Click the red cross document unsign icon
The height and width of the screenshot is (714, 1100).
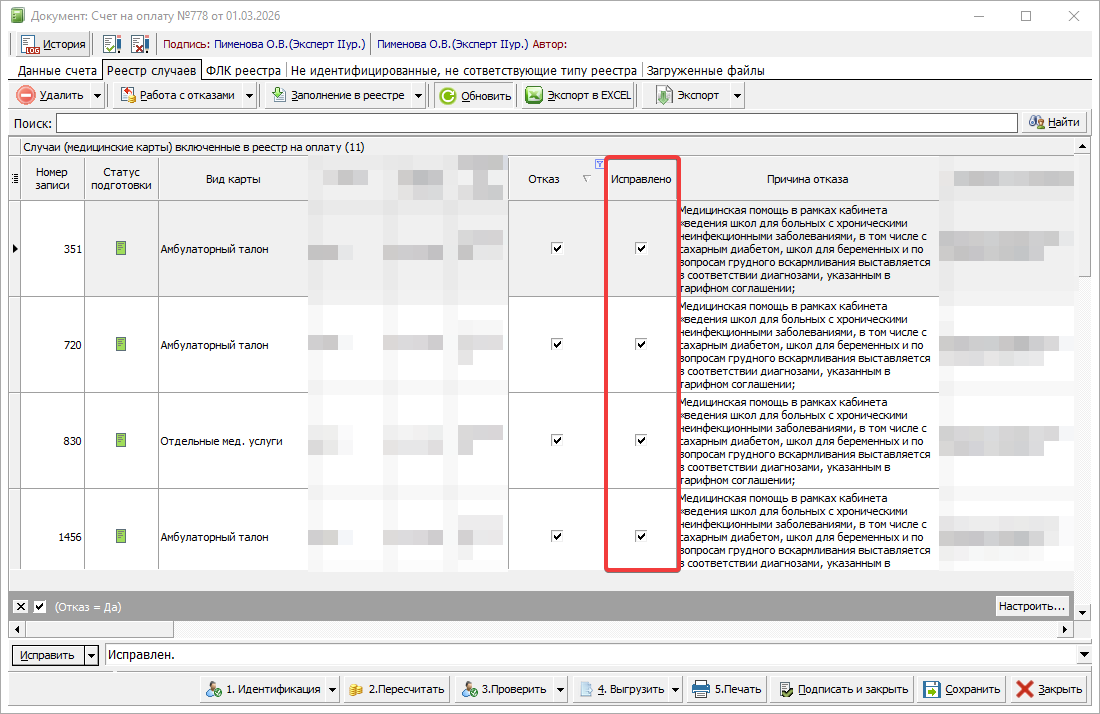click(139, 44)
